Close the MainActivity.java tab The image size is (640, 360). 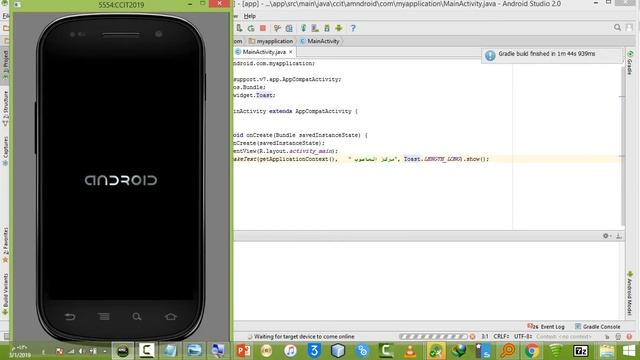(291, 52)
